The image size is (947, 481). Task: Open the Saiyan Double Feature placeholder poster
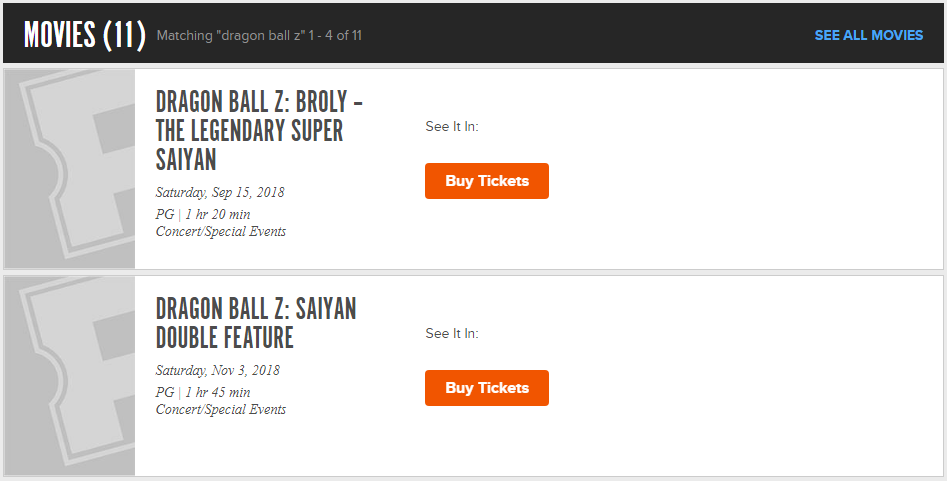tap(70, 376)
